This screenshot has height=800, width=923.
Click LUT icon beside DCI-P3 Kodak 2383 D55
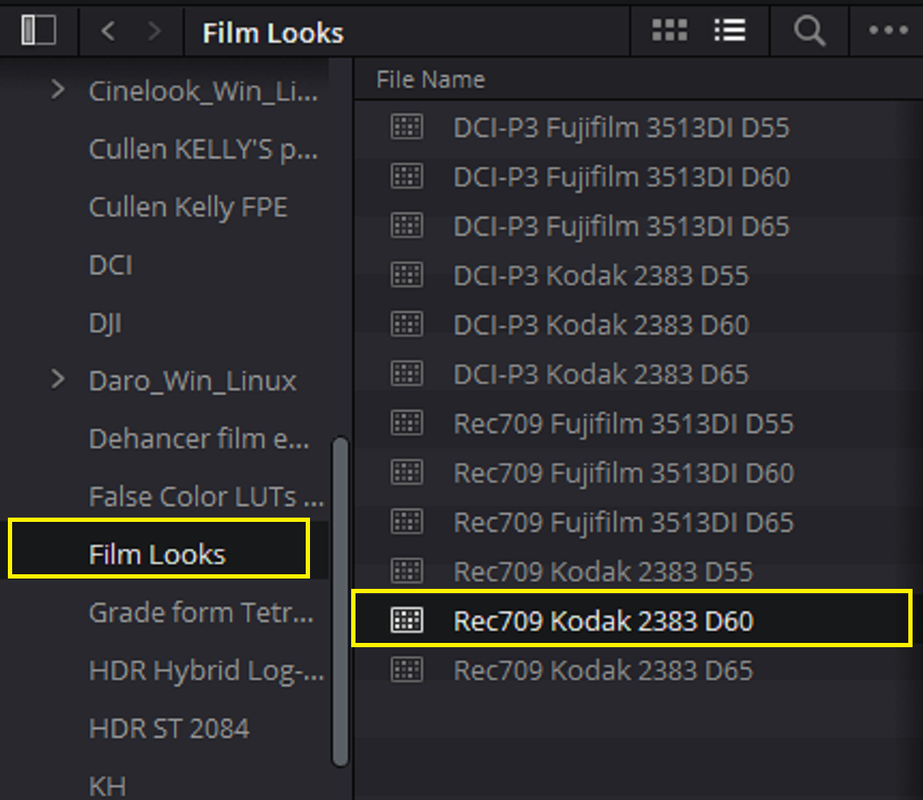(407, 275)
